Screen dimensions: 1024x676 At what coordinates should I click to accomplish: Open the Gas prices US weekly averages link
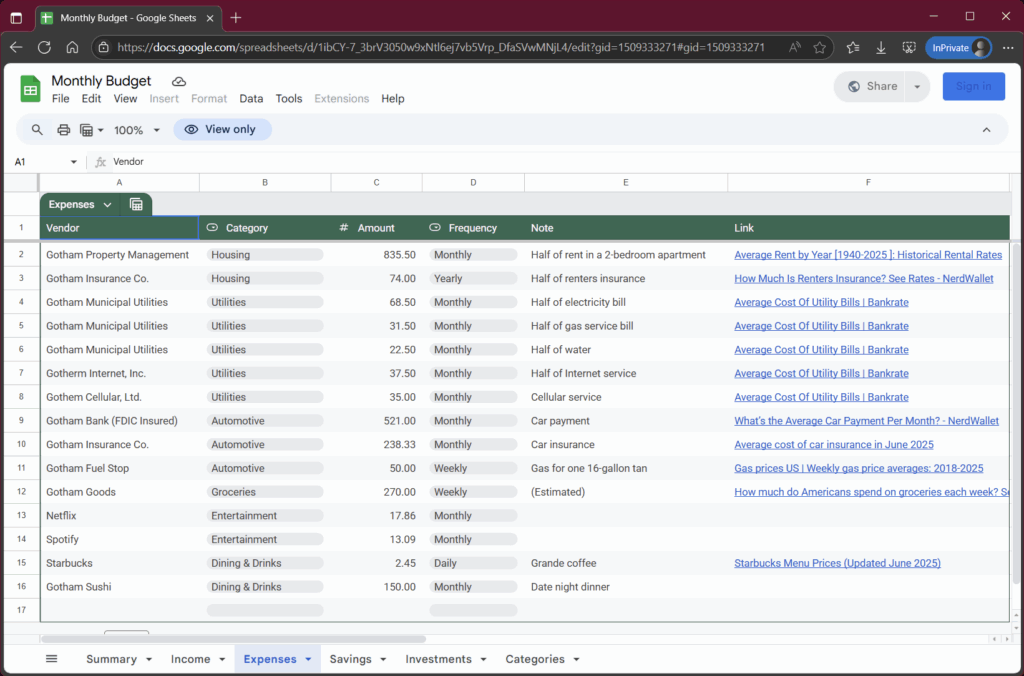859,468
